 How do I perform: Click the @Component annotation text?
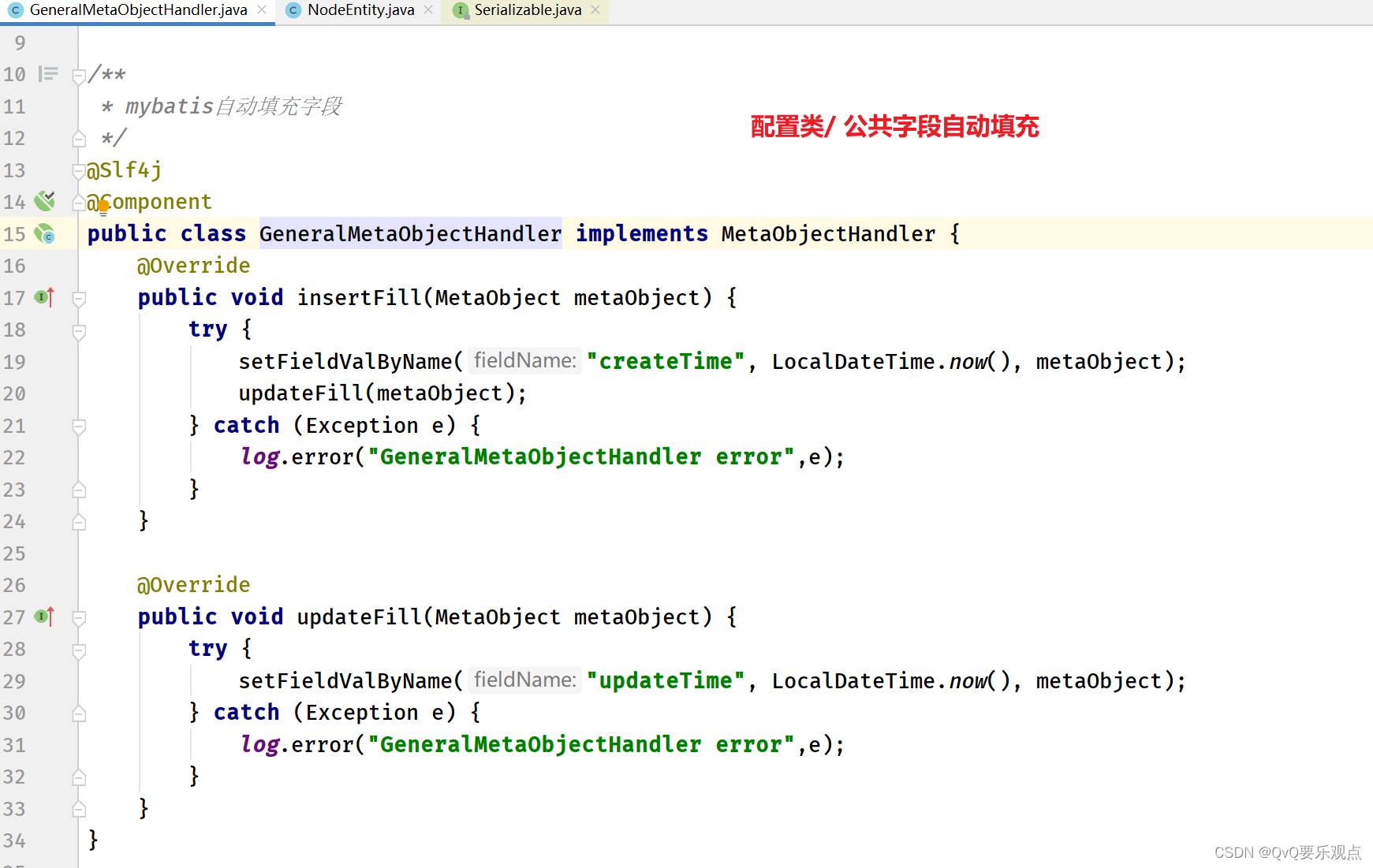click(150, 202)
